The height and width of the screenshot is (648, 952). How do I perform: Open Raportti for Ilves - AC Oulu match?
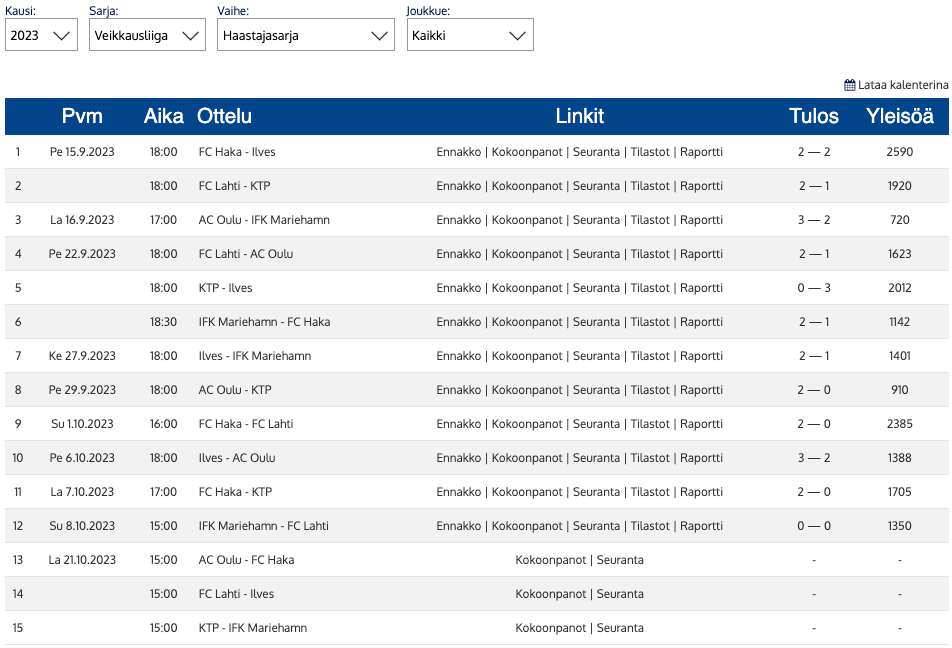[x=701, y=458]
